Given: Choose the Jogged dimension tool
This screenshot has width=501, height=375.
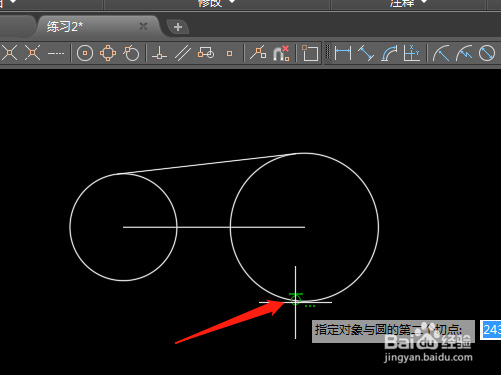Looking at the screenshot, I should [x=464, y=53].
